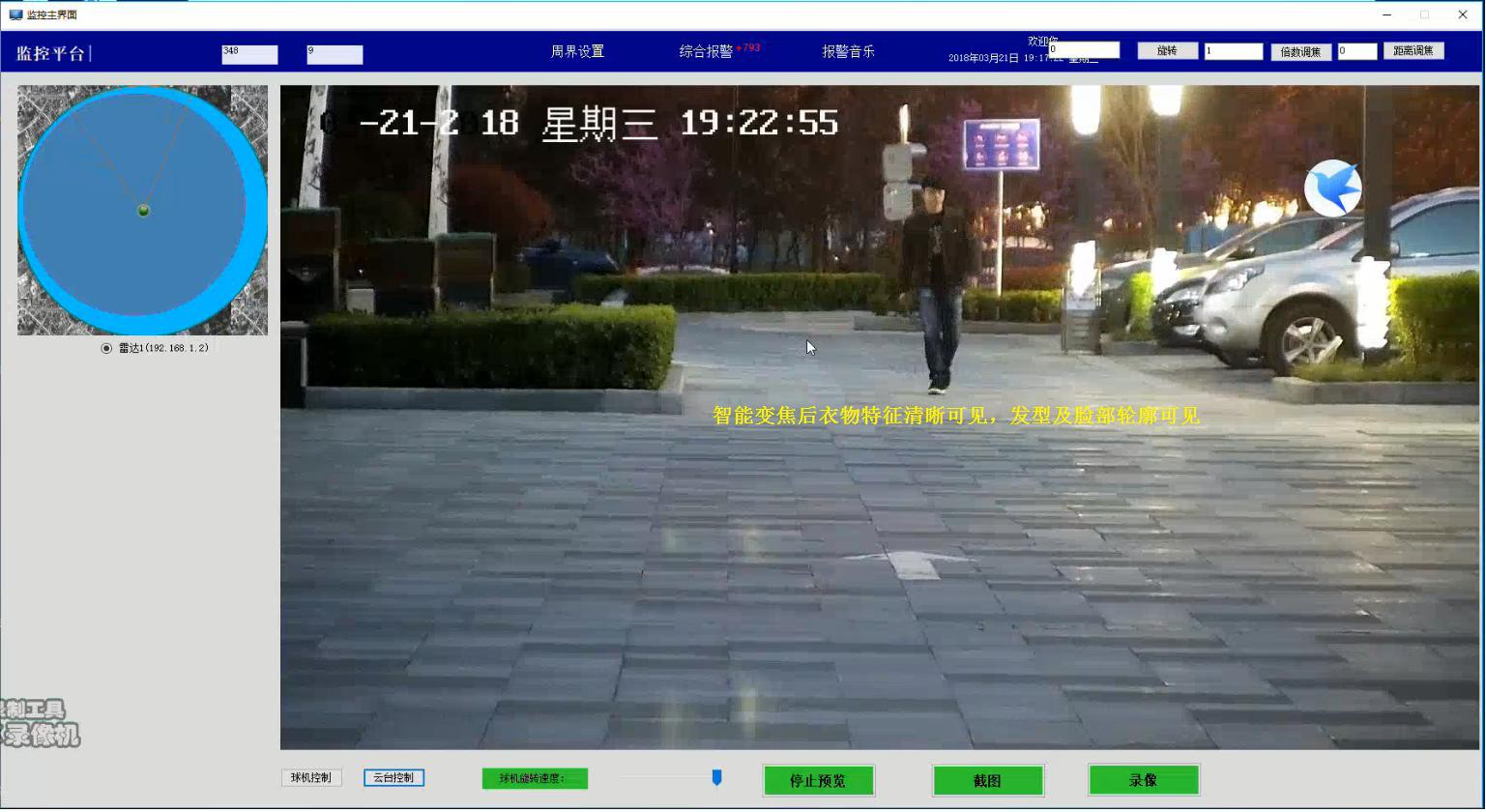Click the 距离调焦 distance focus button
Screen dimensions: 1486x812
1413,51
